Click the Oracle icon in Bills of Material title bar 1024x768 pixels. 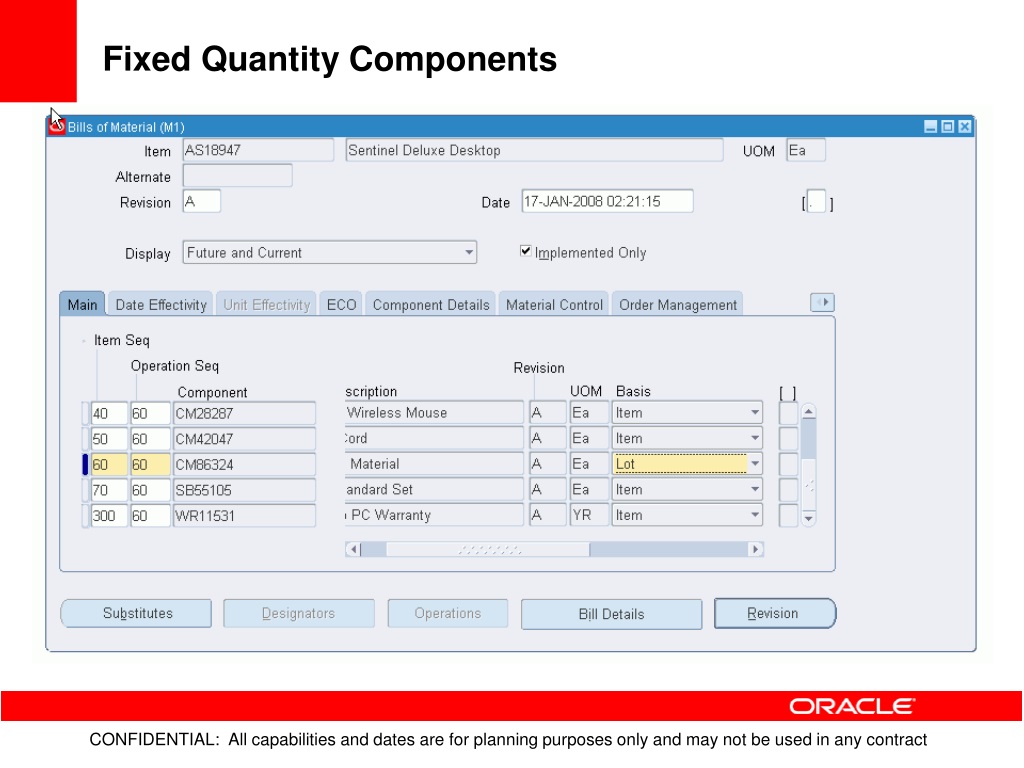point(57,126)
